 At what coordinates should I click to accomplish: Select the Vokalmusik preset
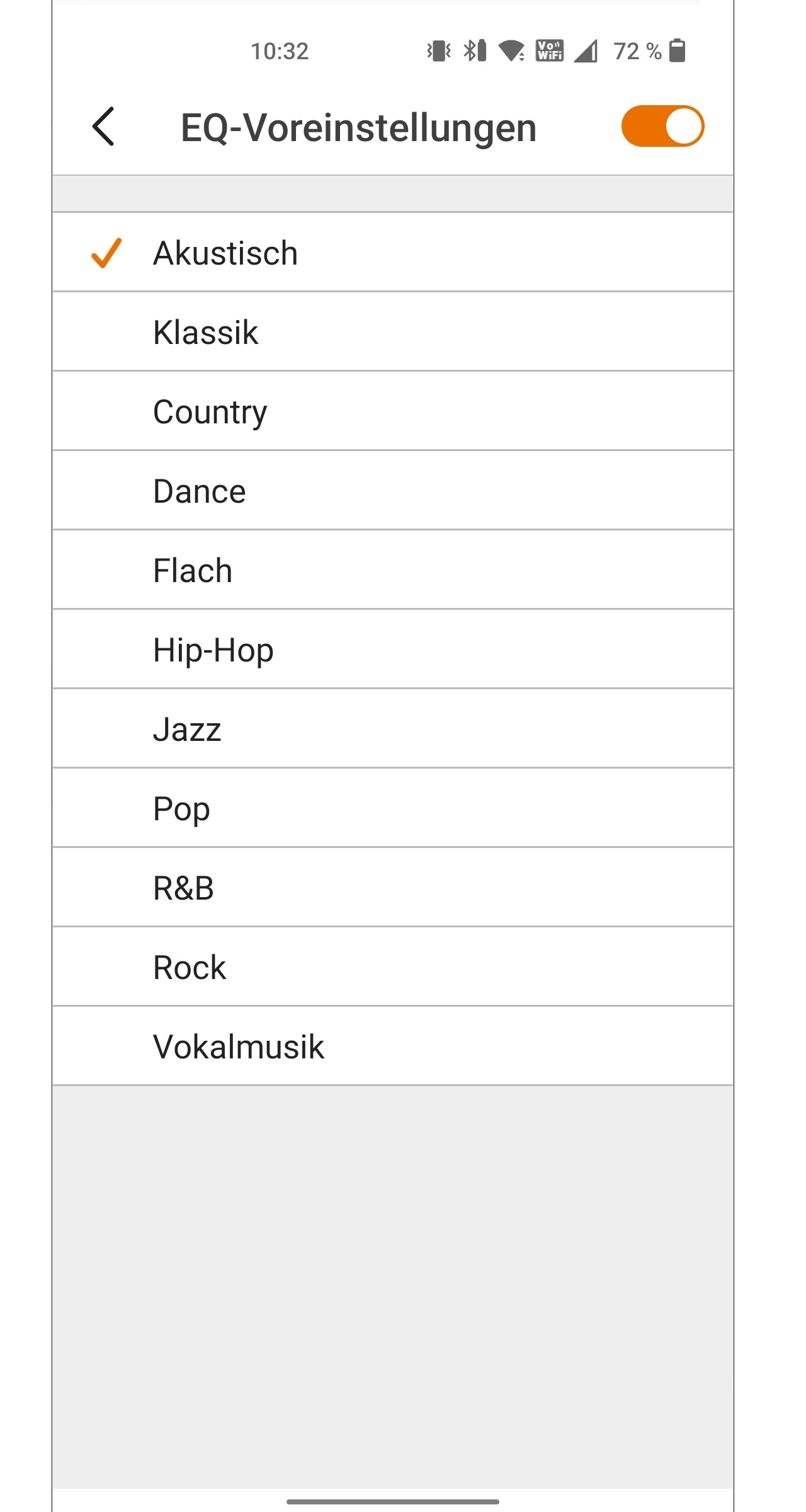(x=393, y=1046)
